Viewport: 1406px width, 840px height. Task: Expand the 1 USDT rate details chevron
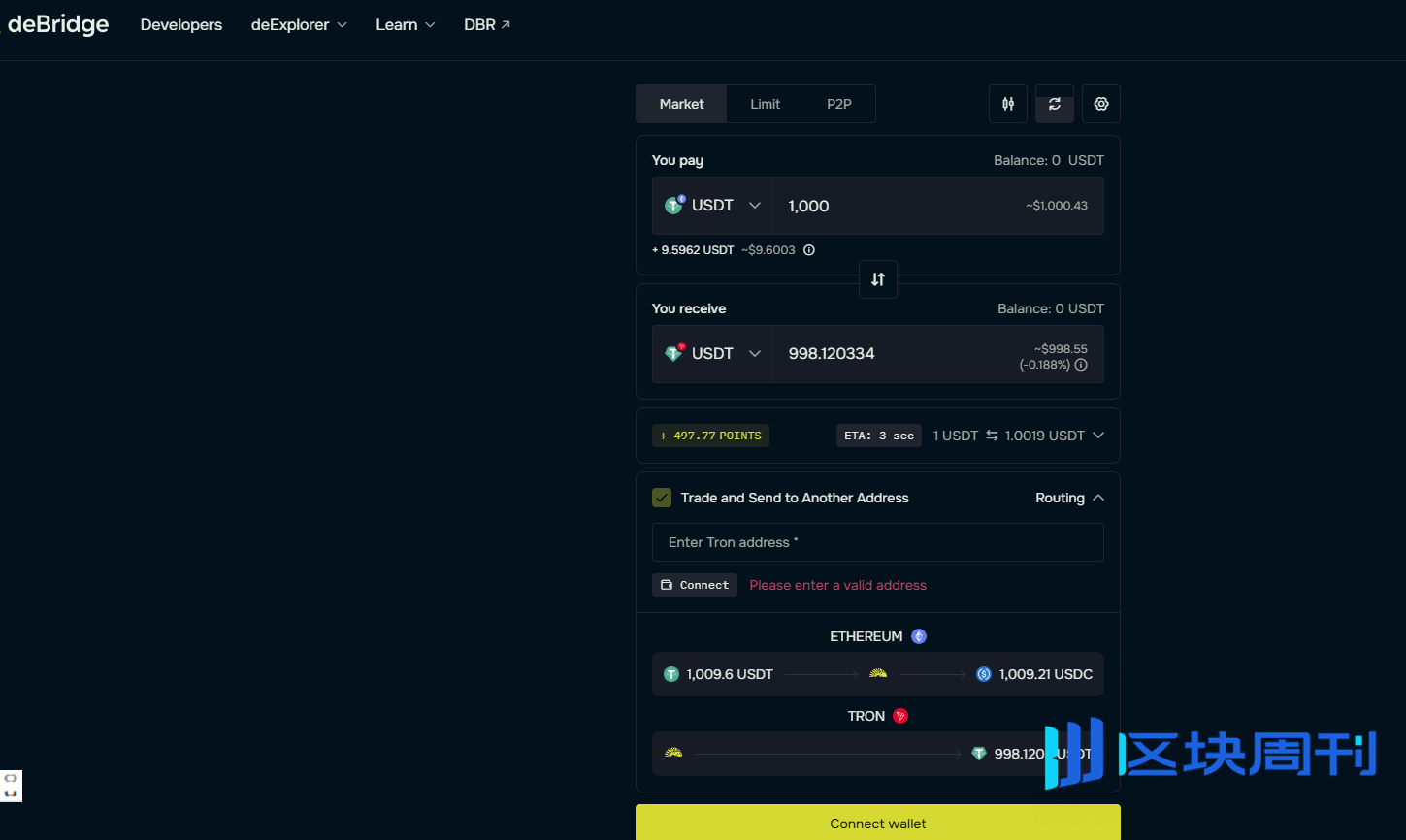[x=1098, y=436]
